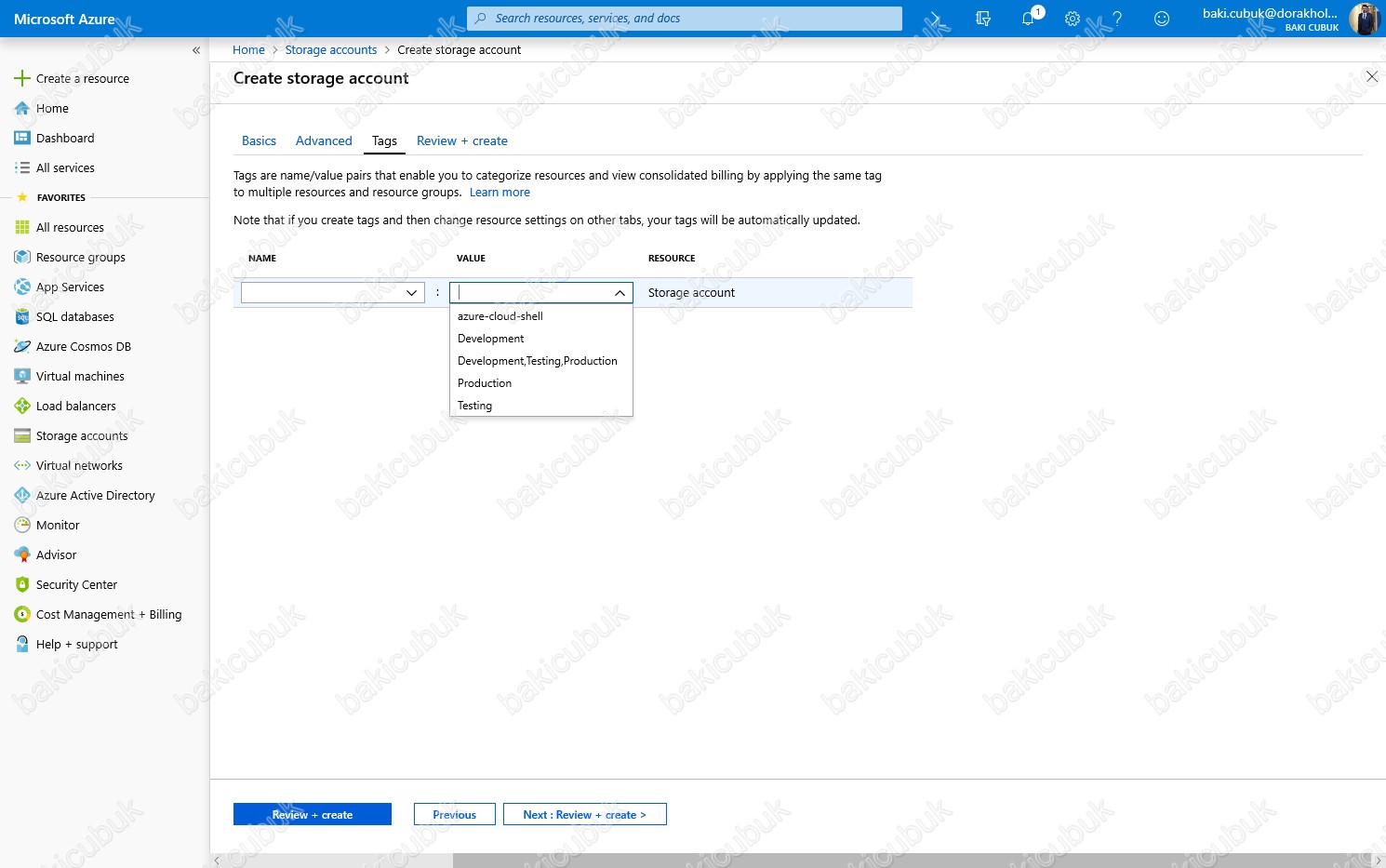This screenshot has width=1386, height=868.
Task: Open the help question mark icon
Action: point(1117,19)
